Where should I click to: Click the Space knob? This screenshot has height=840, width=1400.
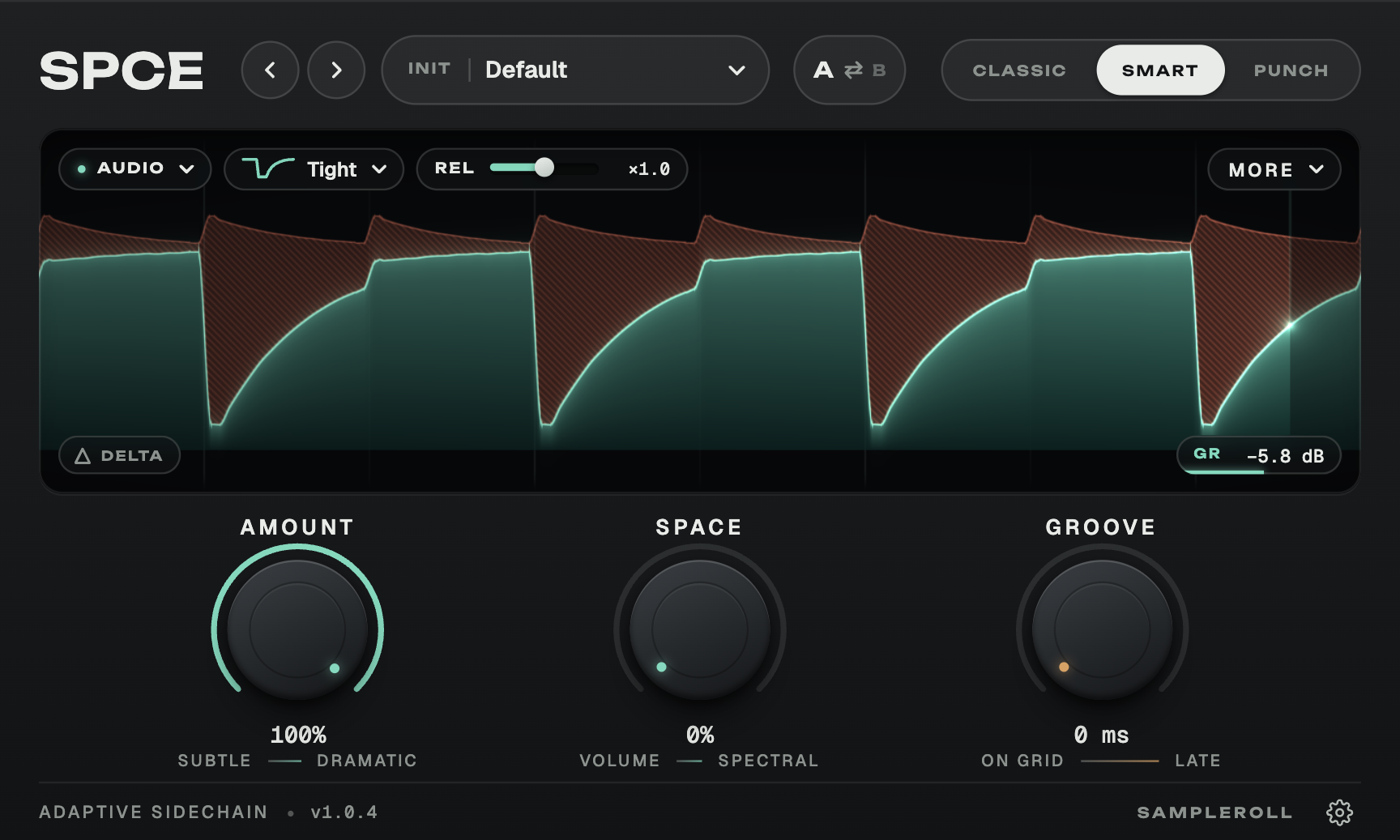click(700, 629)
